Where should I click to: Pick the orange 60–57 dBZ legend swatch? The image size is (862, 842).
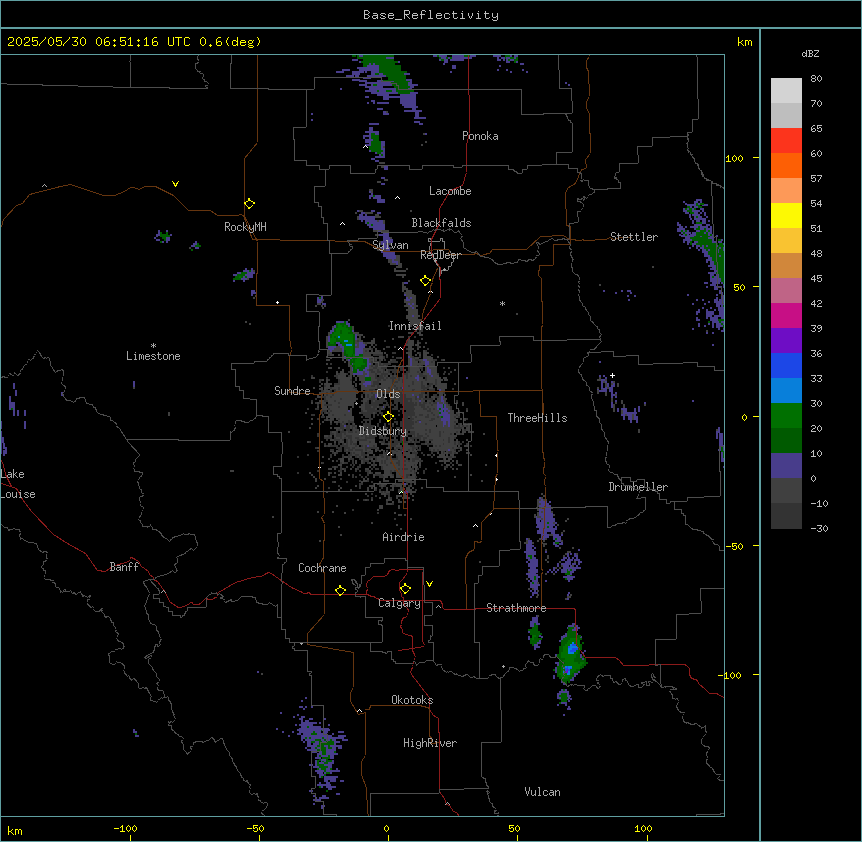(786, 165)
